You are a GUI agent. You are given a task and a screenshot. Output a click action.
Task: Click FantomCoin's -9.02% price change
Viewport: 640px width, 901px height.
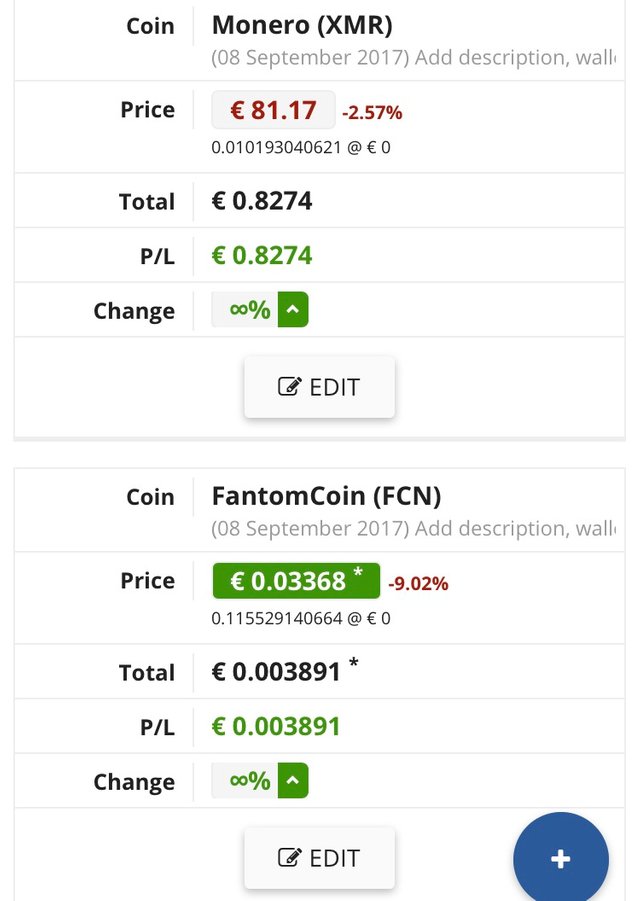[x=418, y=584]
